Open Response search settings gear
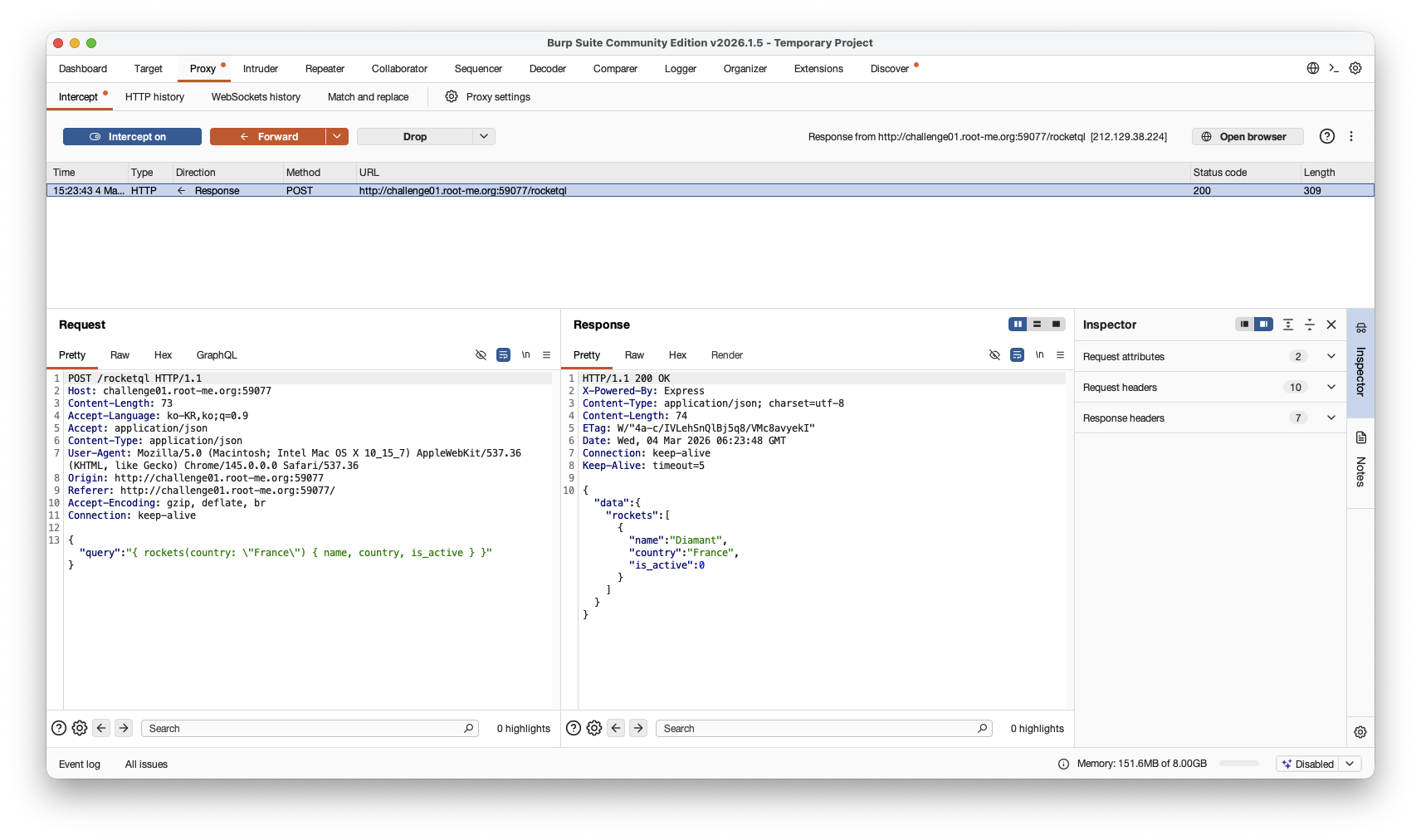The height and width of the screenshot is (840, 1421). coord(594,728)
